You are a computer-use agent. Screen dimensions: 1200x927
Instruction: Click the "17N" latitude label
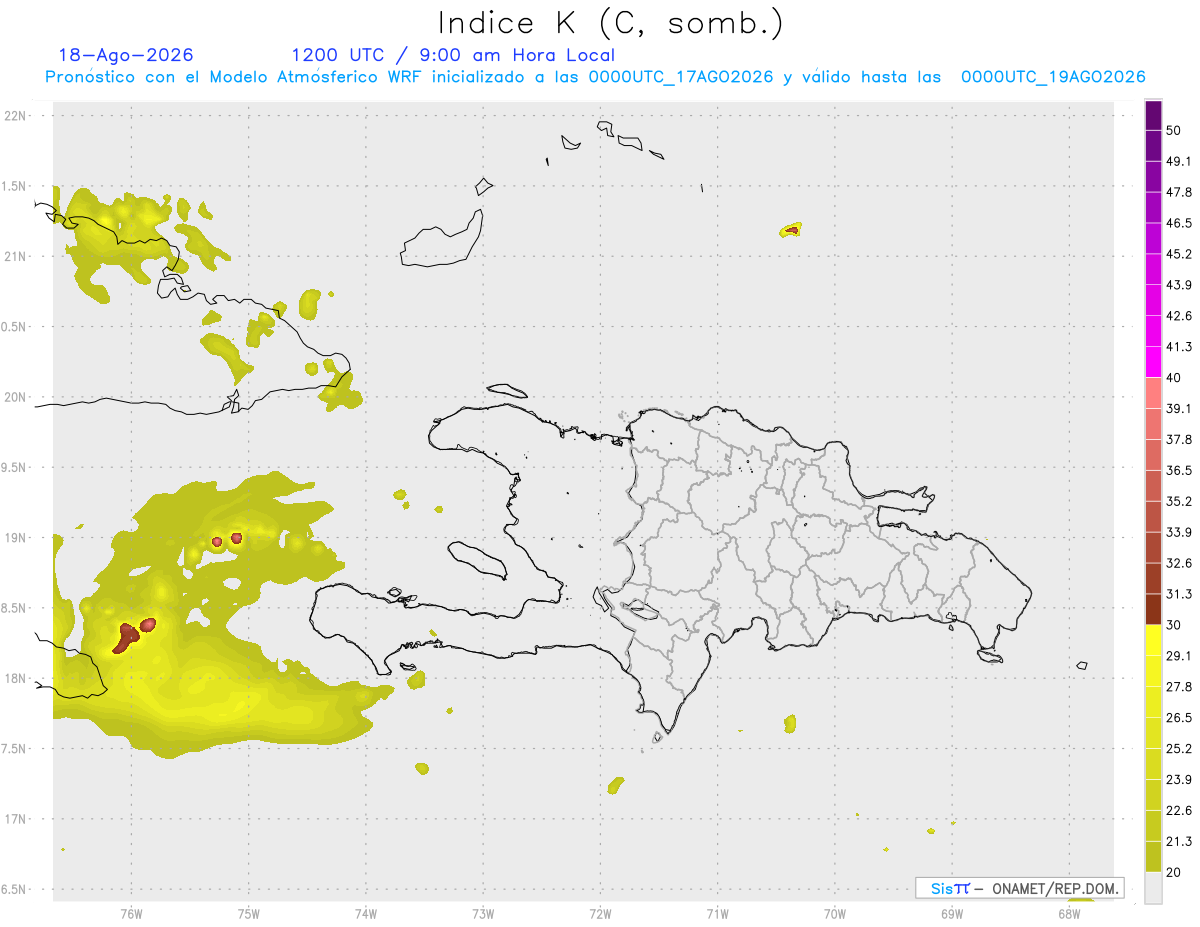pyautogui.click(x=15, y=819)
